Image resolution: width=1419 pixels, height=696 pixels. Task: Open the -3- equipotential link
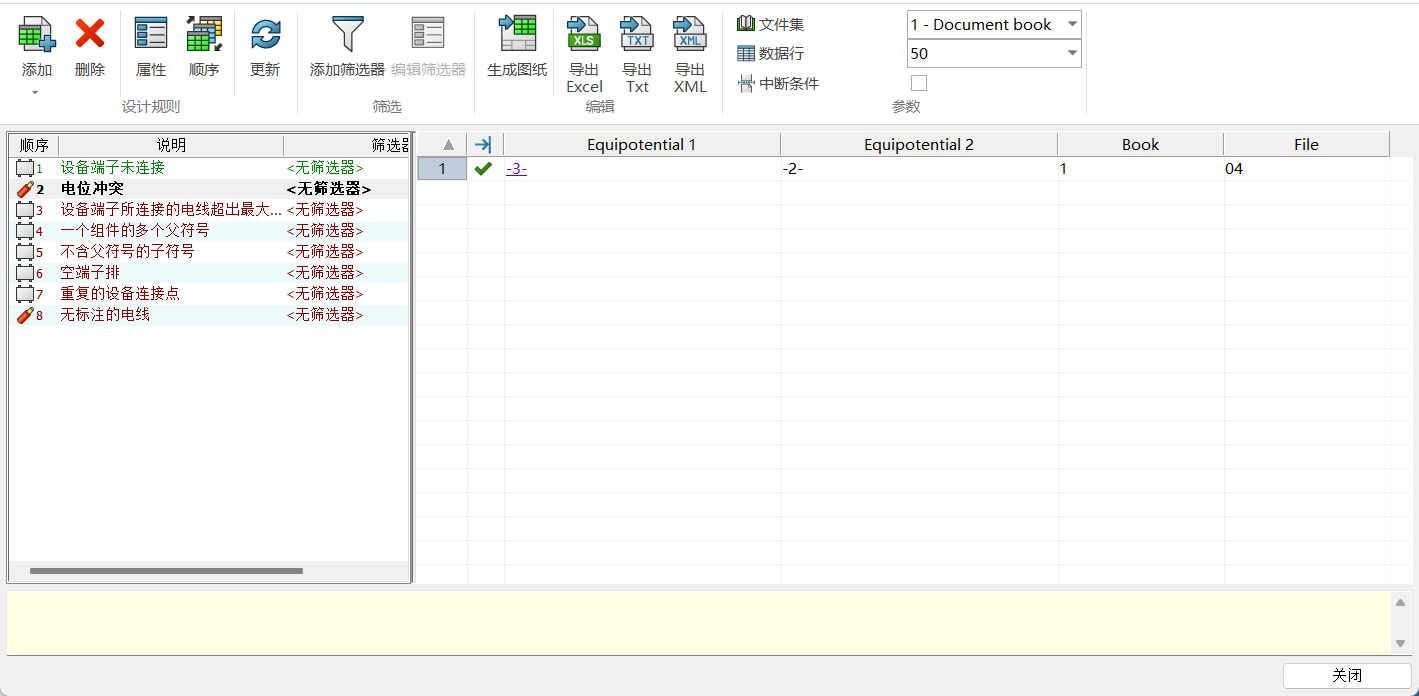tap(516, 169)
